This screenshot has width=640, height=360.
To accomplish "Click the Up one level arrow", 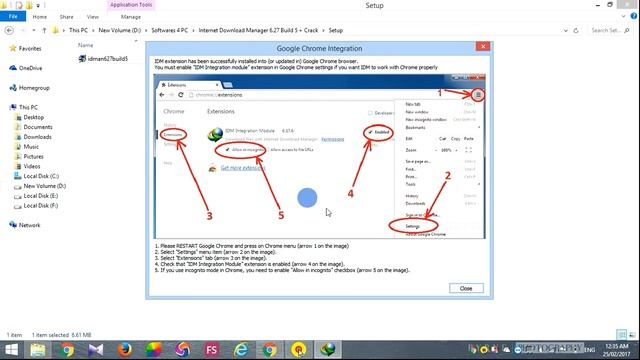I will 44,30.
